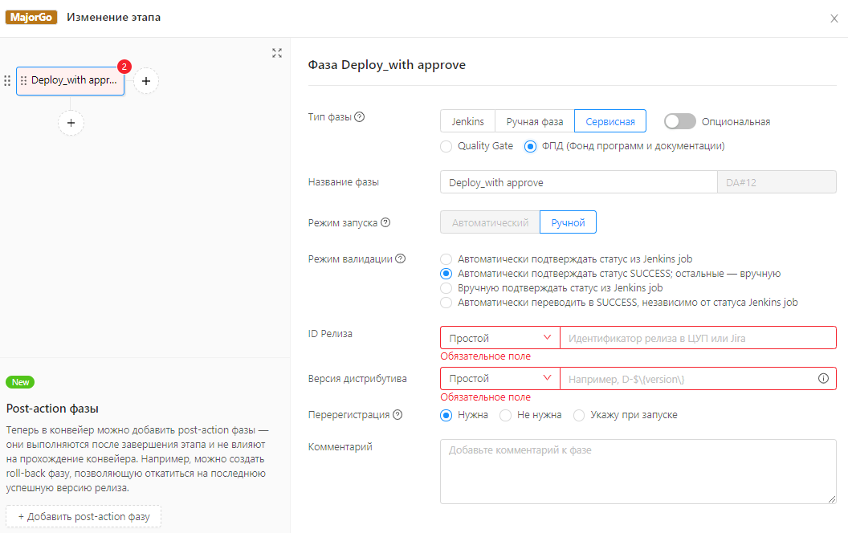Image resolution: width=849 pixels, height=533 pixels.
Task: Click the Добавить post-action фазу button
Action: click(x=84, y=517)
